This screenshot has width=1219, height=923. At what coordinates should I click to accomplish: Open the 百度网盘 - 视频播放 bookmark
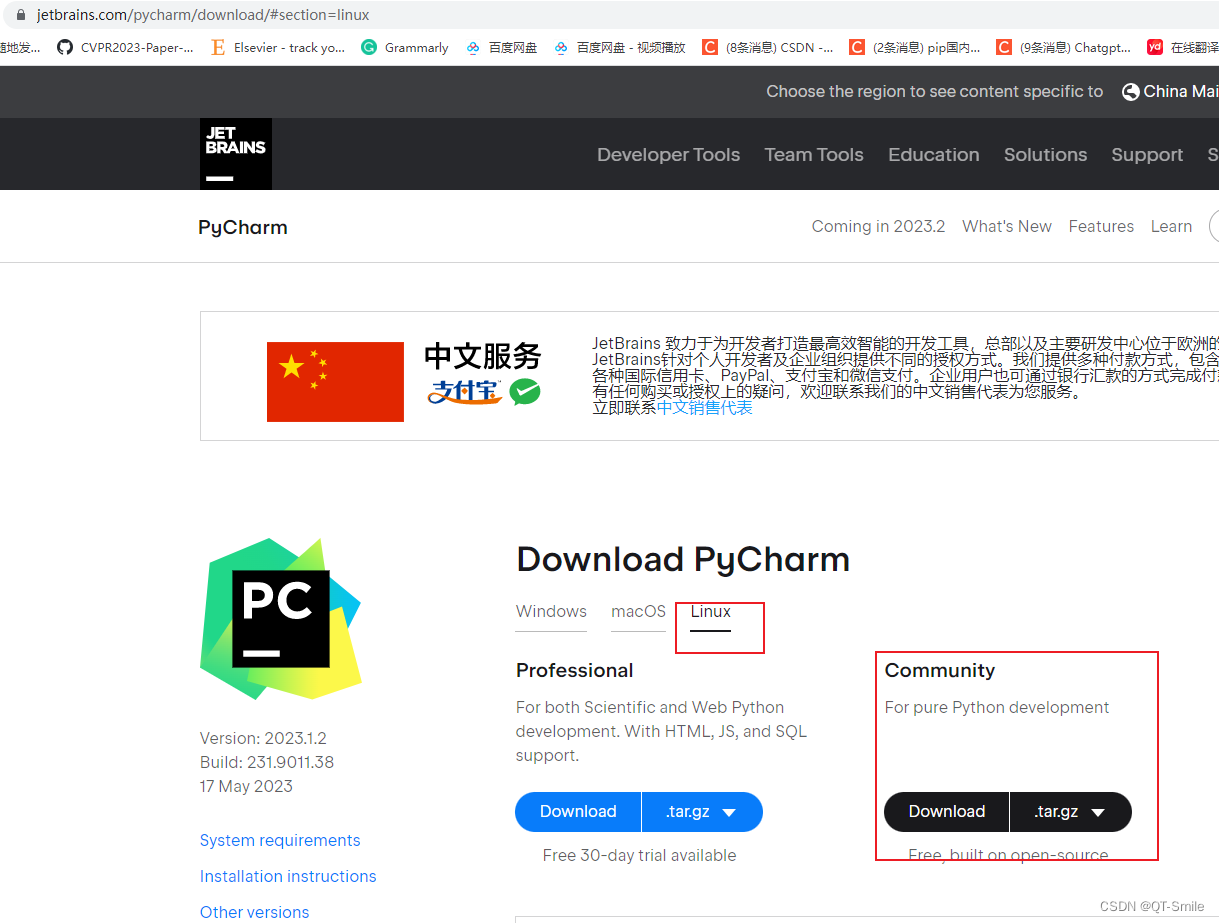[620, 47]
